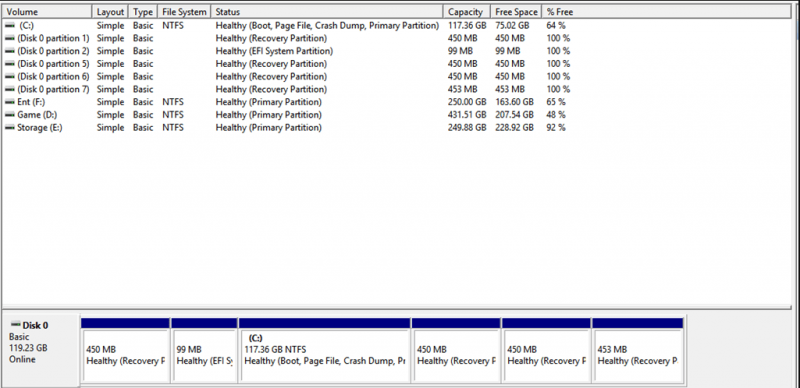Screen dimensions: 800x388
Task: Click the 99 MB capacity cell in the list
Action: [460, 51]
